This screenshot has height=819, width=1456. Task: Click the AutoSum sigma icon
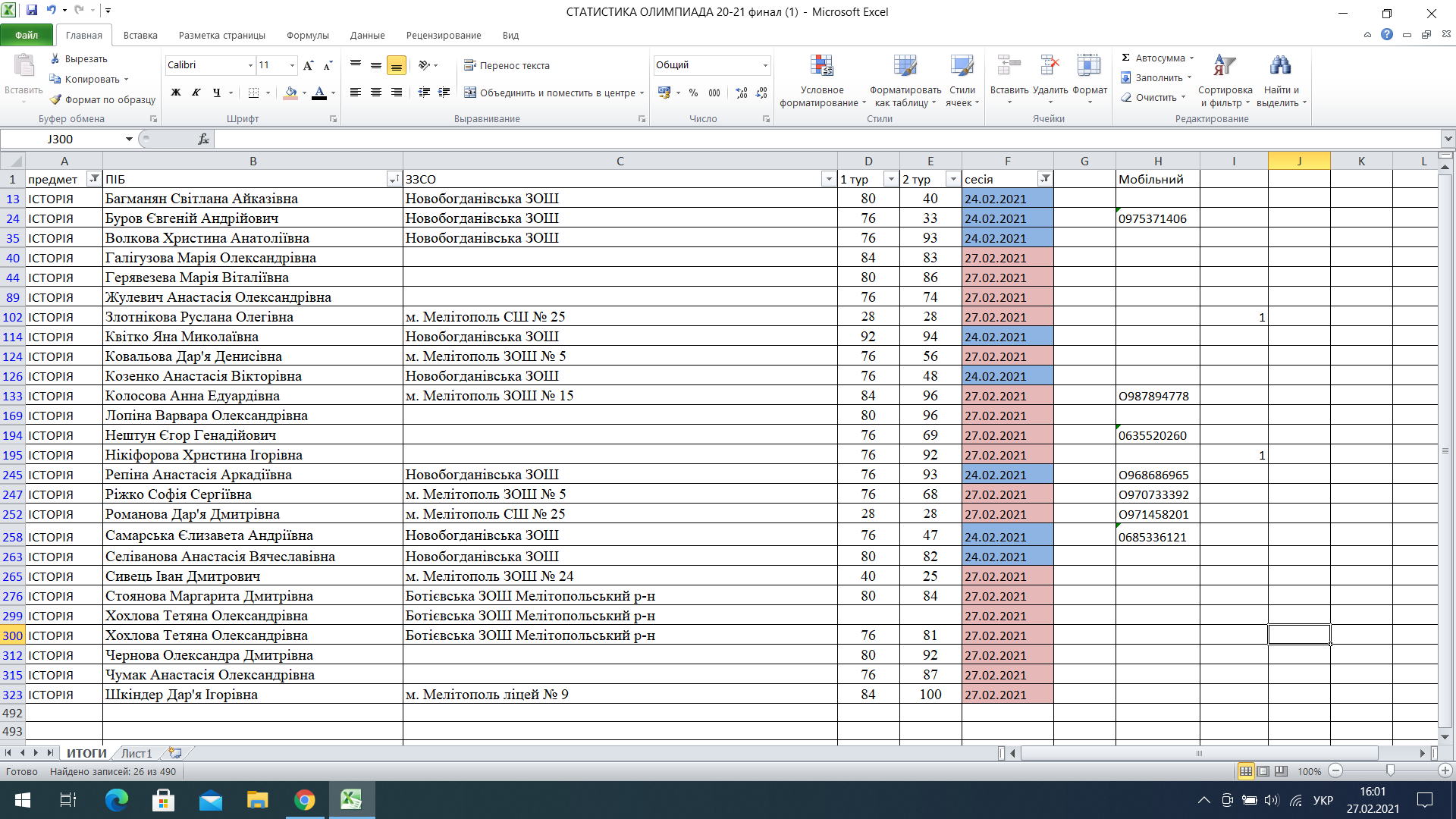(x=1125, y=58)
